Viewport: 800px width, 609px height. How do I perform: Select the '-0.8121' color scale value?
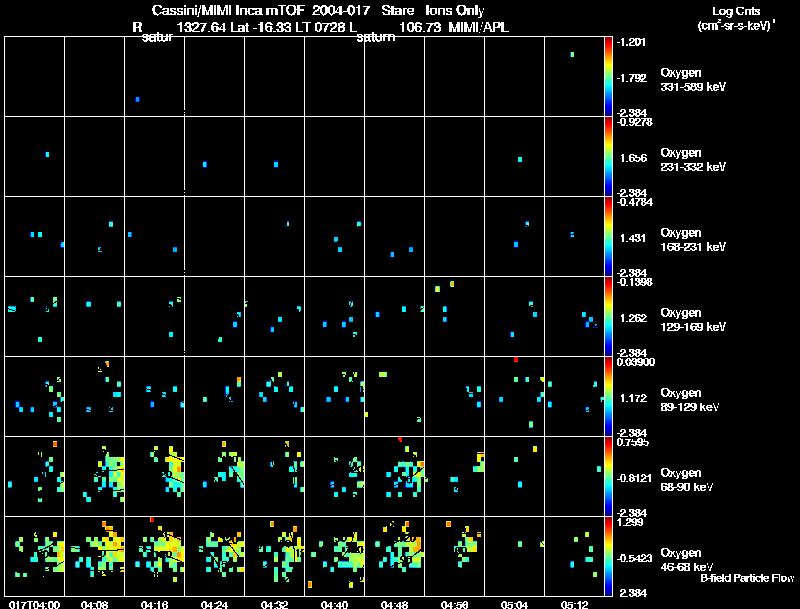tap(634, 478)
